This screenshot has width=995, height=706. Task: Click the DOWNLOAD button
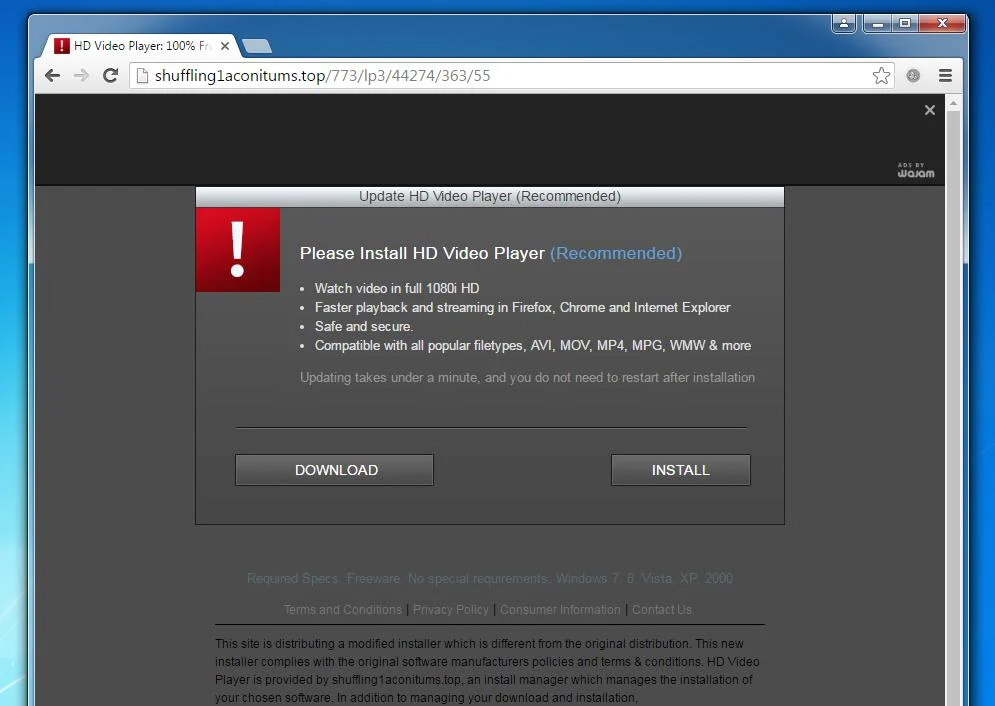coord(334,470)
